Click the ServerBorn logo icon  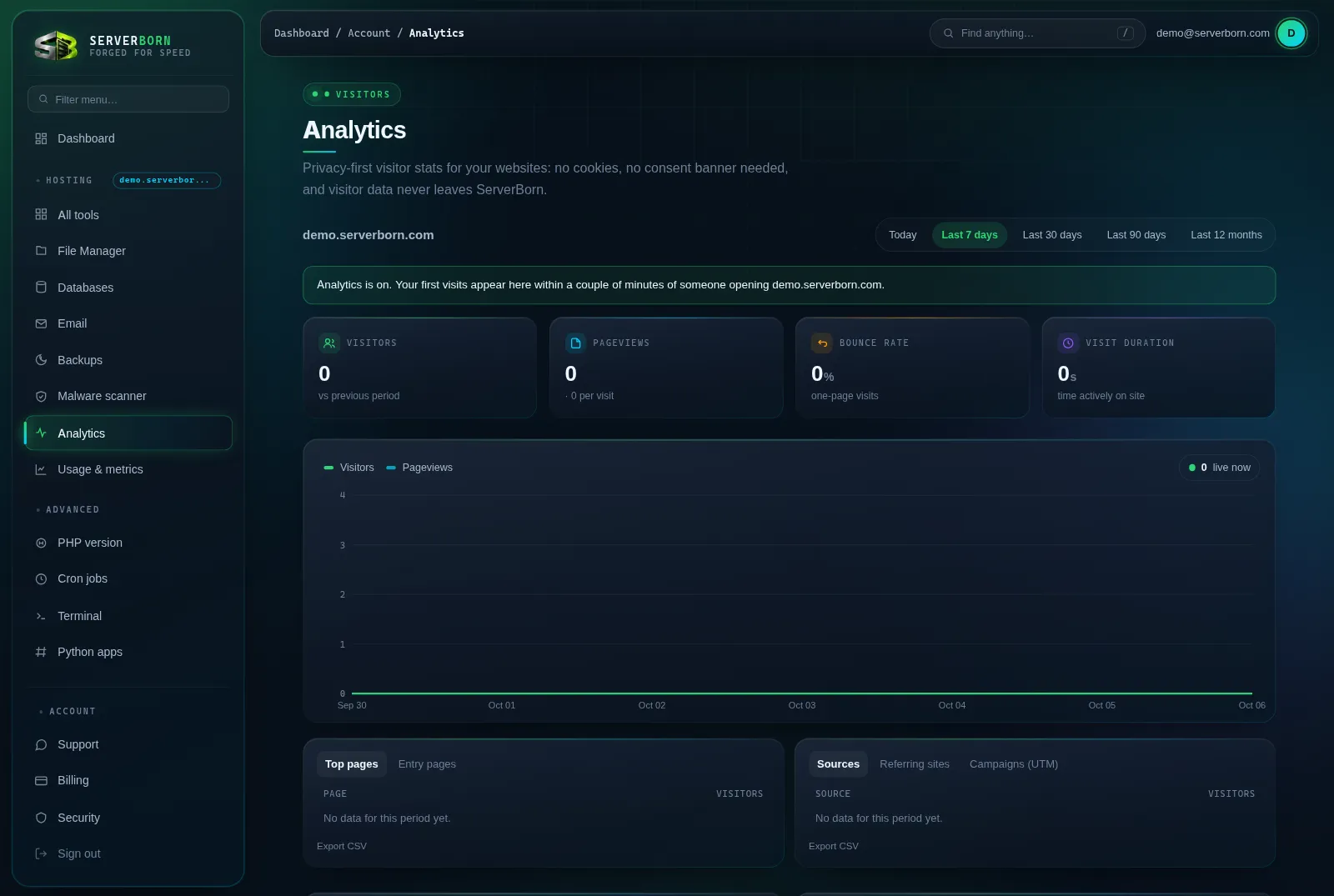[56, 46]
